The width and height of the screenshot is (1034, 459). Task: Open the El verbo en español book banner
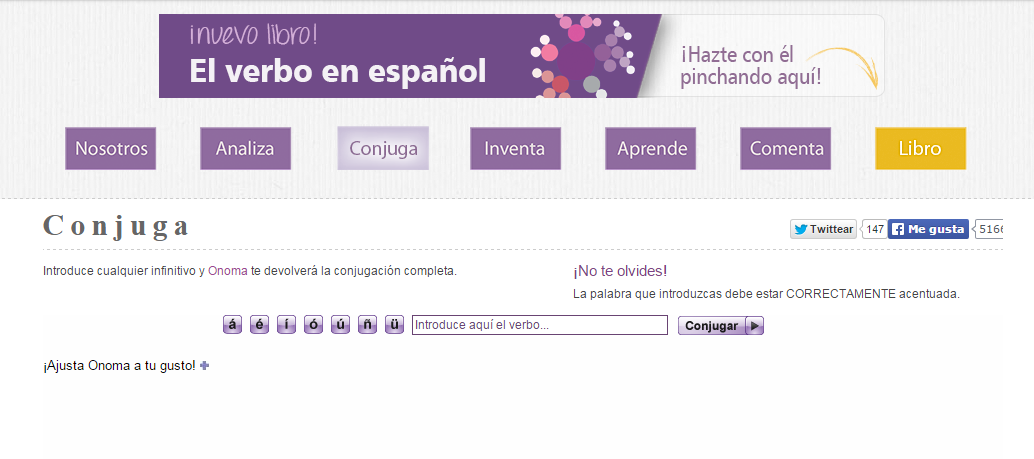[x=521, y=56]
